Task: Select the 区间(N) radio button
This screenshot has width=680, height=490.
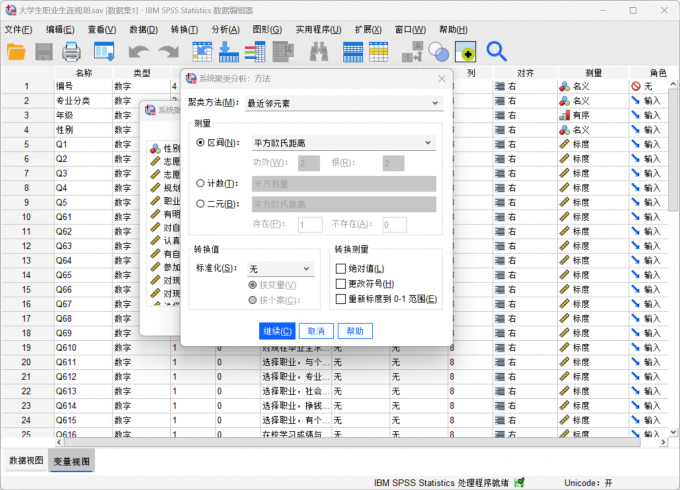Action: point(200,143)
